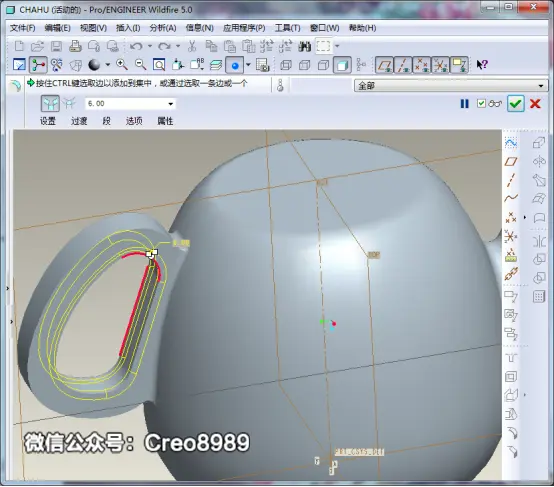Click the Print icon in toolbar

click(x=75, y=46)
